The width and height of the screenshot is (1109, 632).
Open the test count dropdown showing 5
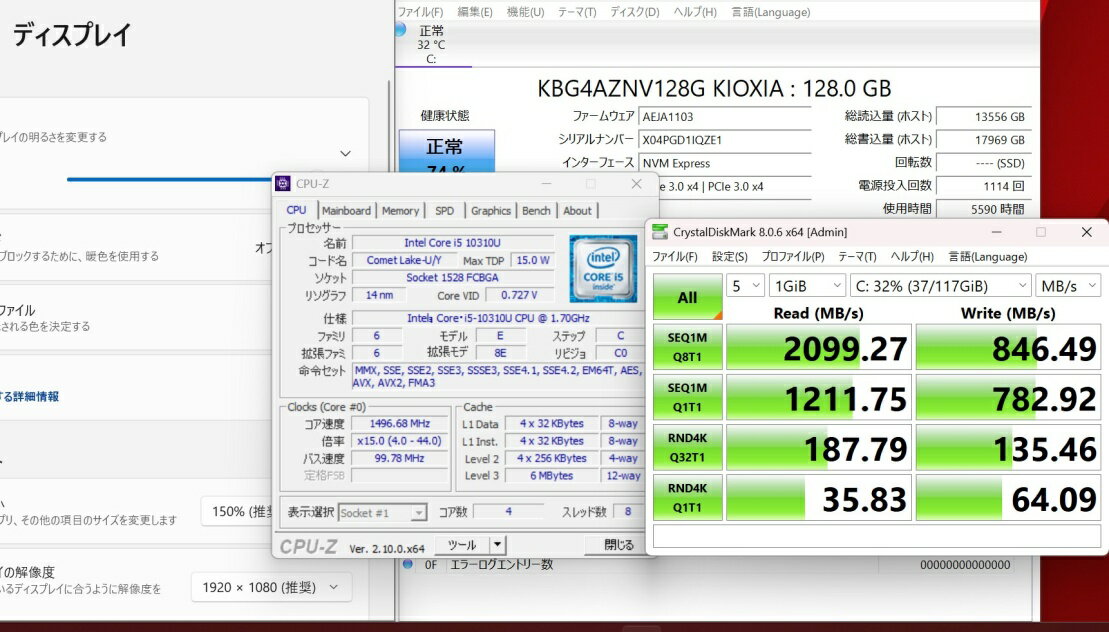(744, 286)
